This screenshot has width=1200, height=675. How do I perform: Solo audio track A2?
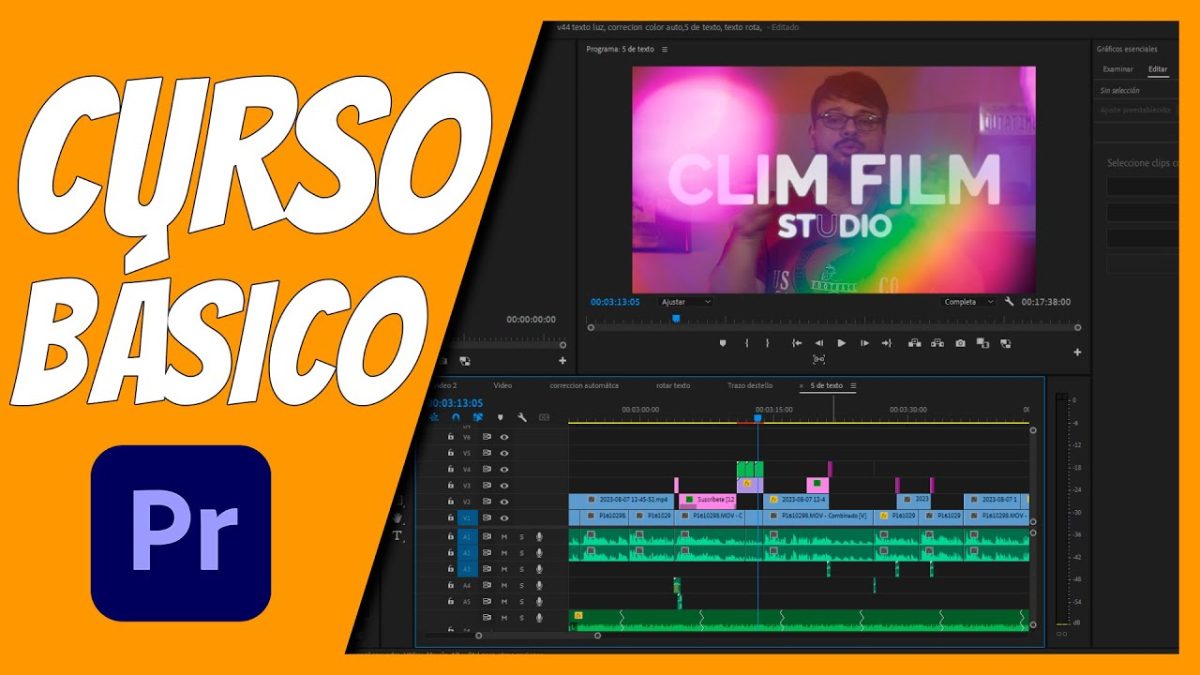pyautogui.click(x=521, y=553)
